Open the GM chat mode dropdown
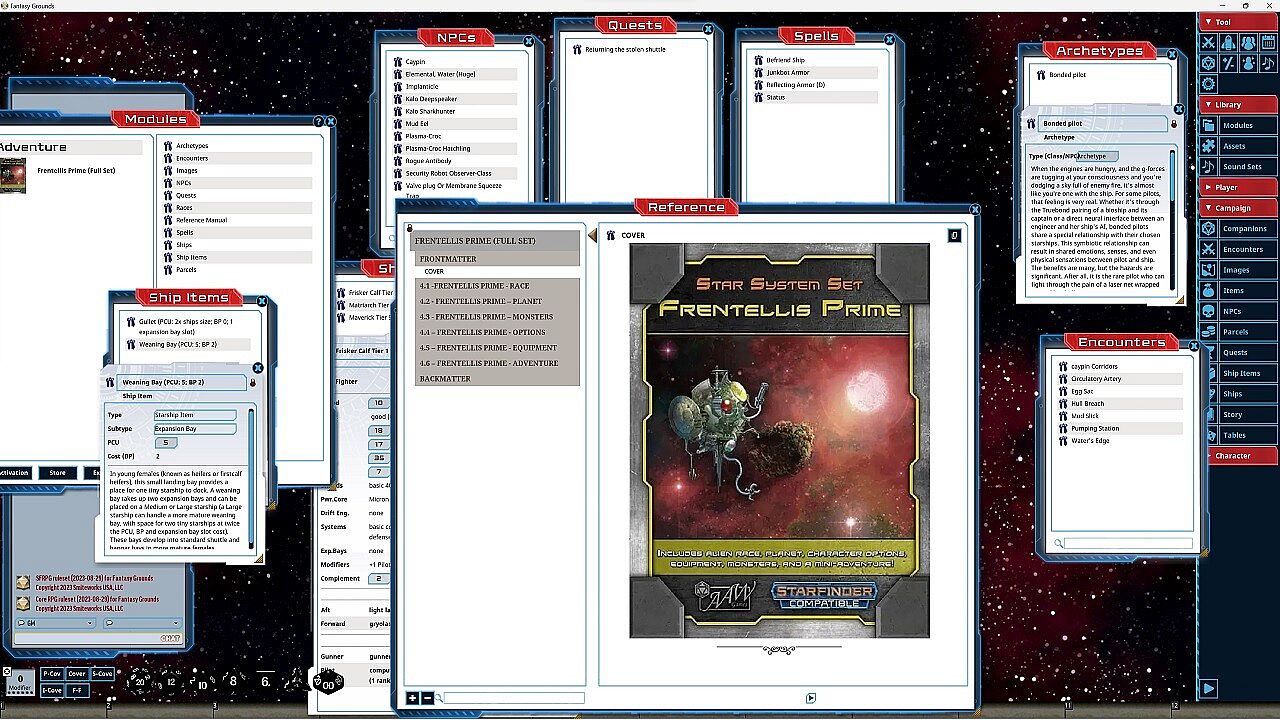This screenshot has width=1280, height=720. (x=56, y=623)
